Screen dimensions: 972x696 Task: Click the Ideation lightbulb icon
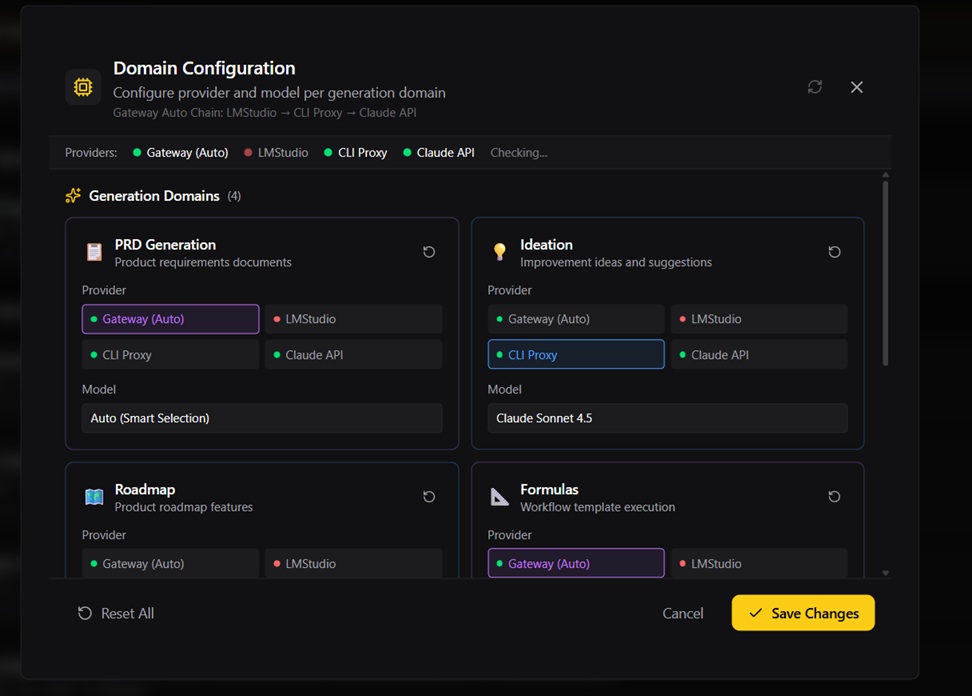click(500, 252)
